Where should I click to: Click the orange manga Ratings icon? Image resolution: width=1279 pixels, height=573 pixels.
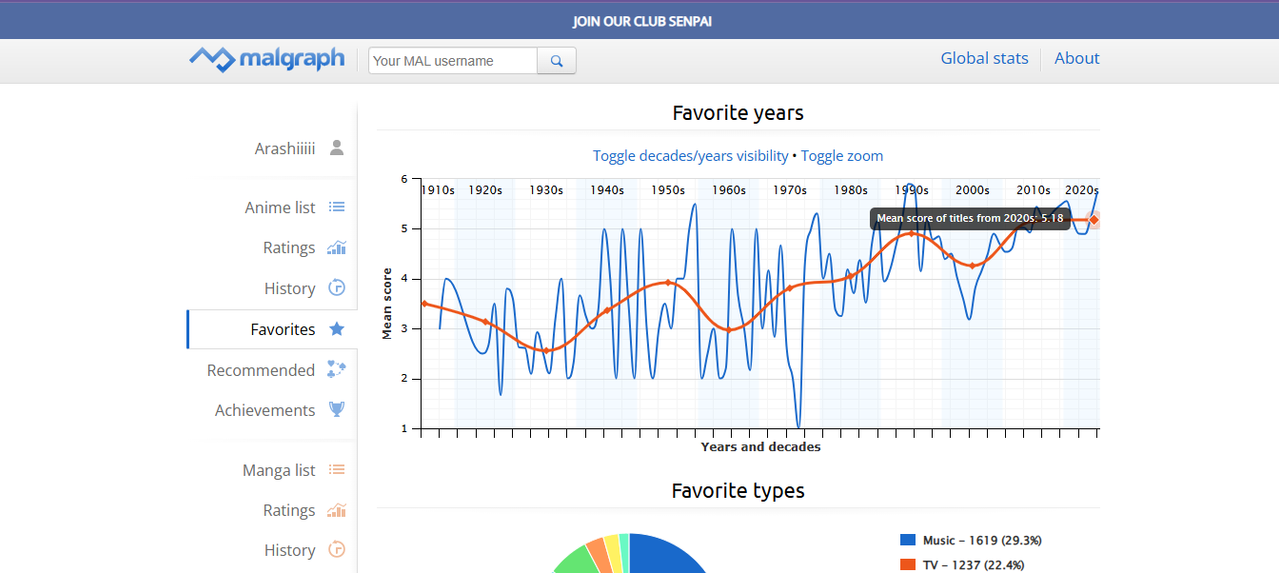337,510
